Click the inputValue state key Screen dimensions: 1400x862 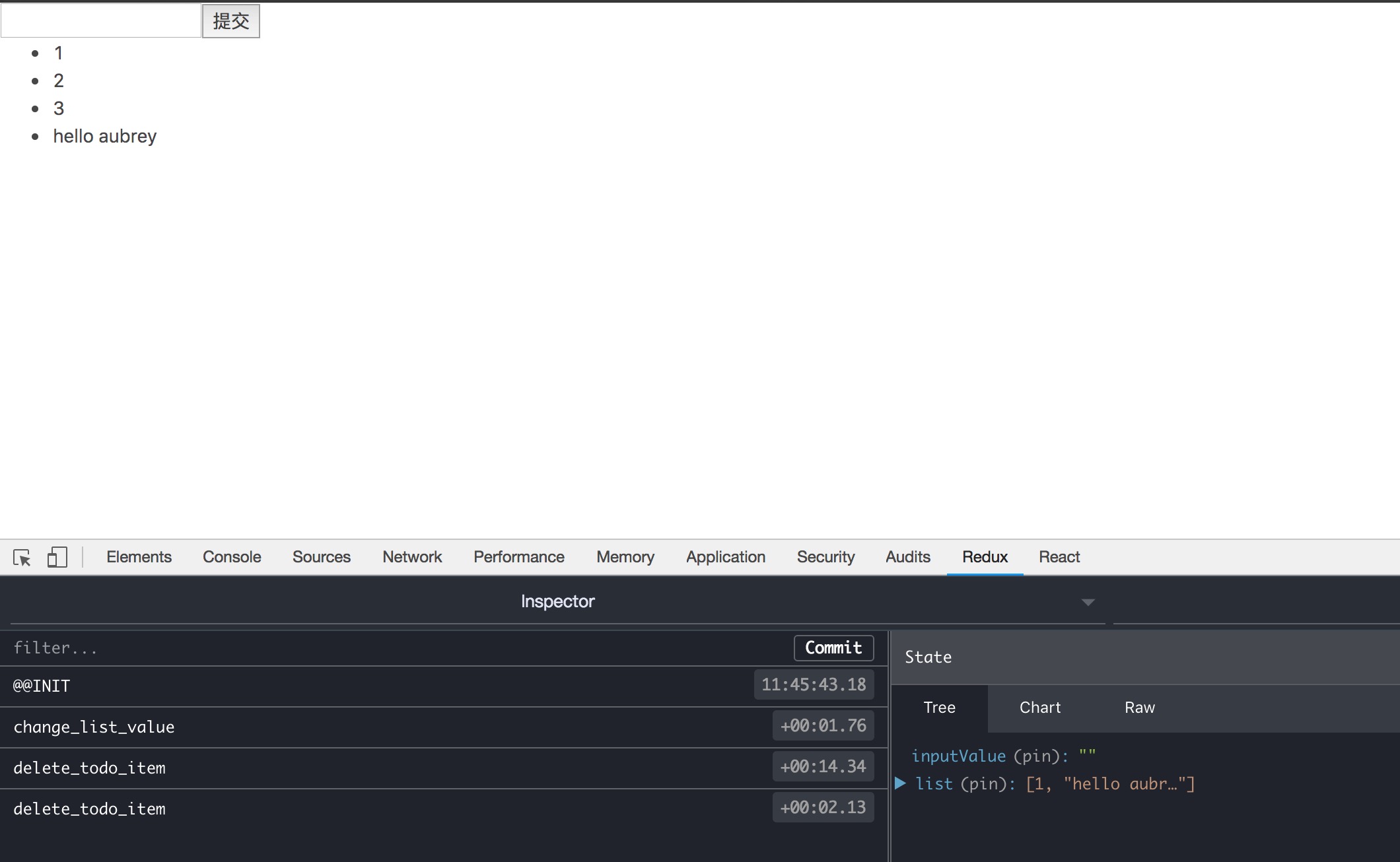point(958,756)
